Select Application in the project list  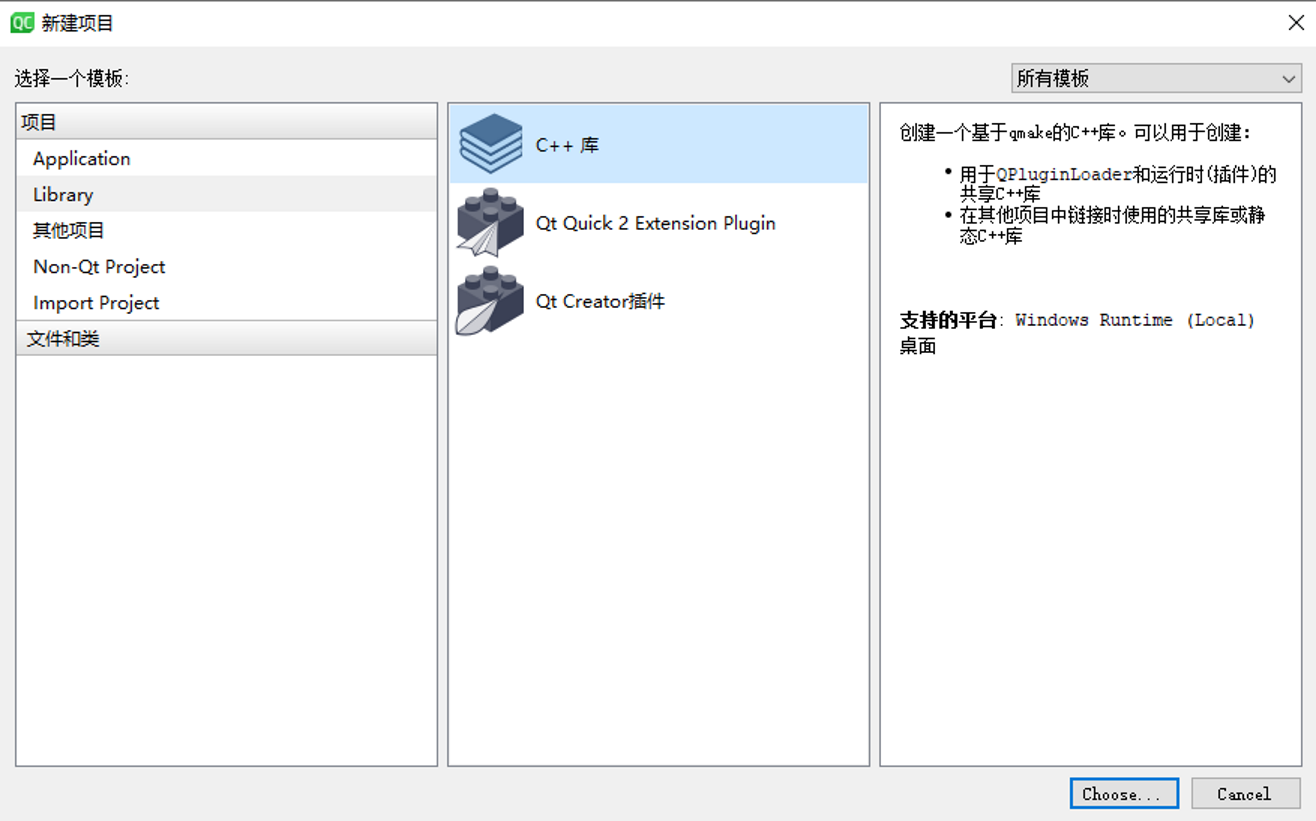[227, 158]
